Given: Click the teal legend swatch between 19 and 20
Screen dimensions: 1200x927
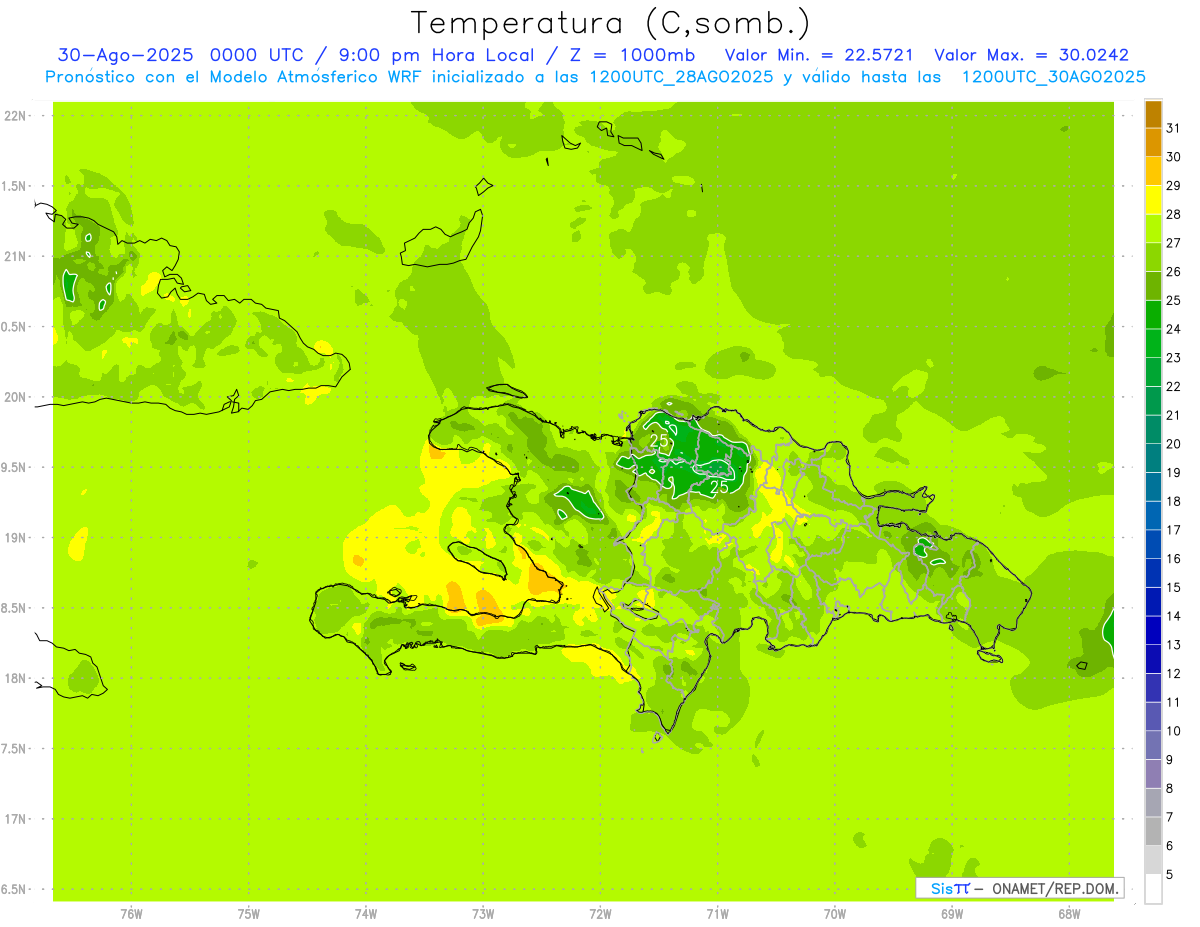Looking at the screenshot, I should pyautogui.click(x=1153, y=459).
